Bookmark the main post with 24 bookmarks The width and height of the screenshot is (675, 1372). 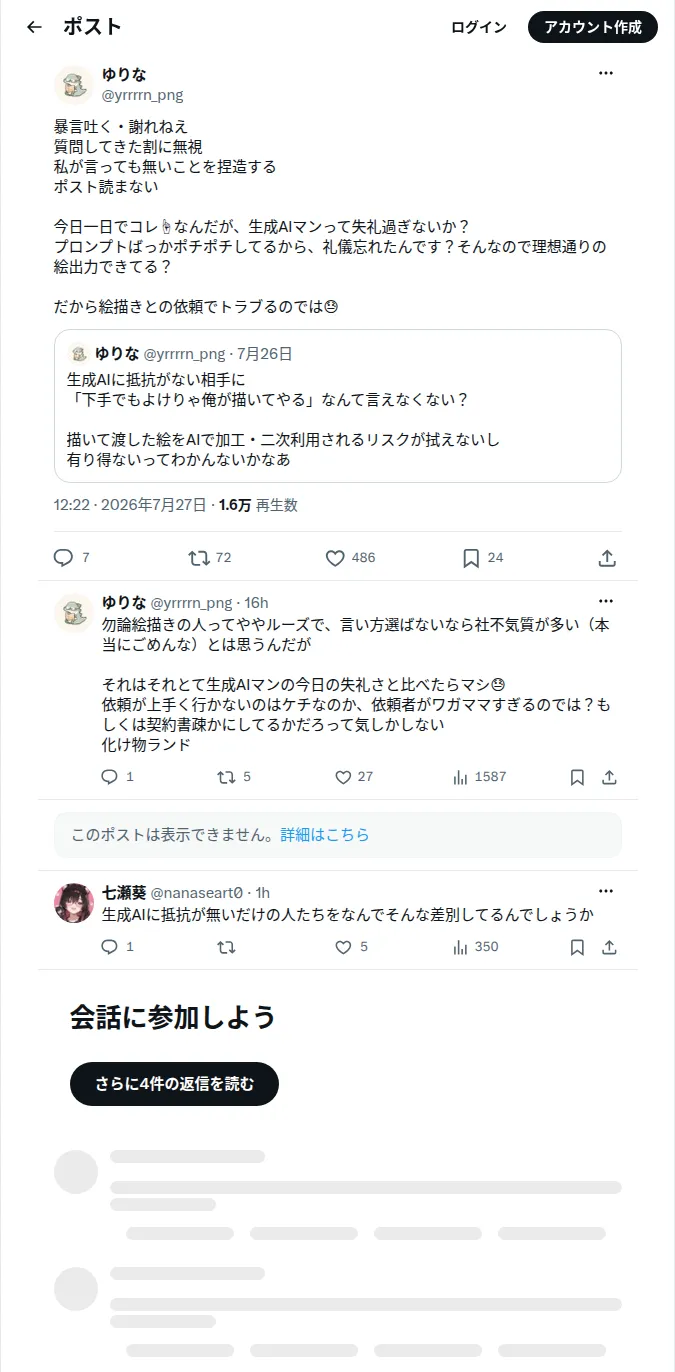point(482,558)
